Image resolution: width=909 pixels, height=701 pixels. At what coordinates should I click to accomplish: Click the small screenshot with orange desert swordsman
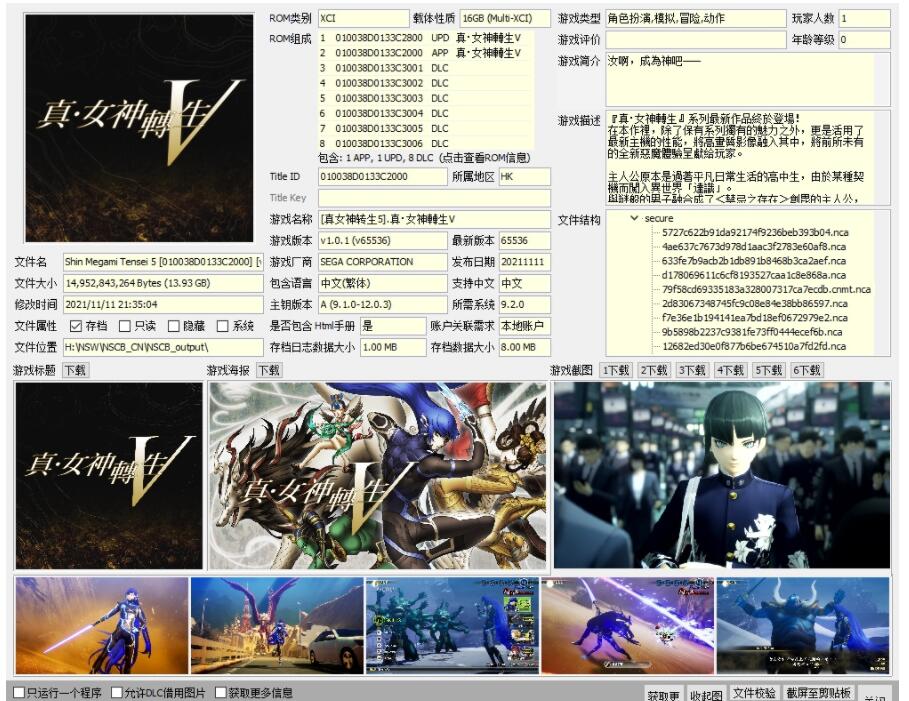[102, 626]
